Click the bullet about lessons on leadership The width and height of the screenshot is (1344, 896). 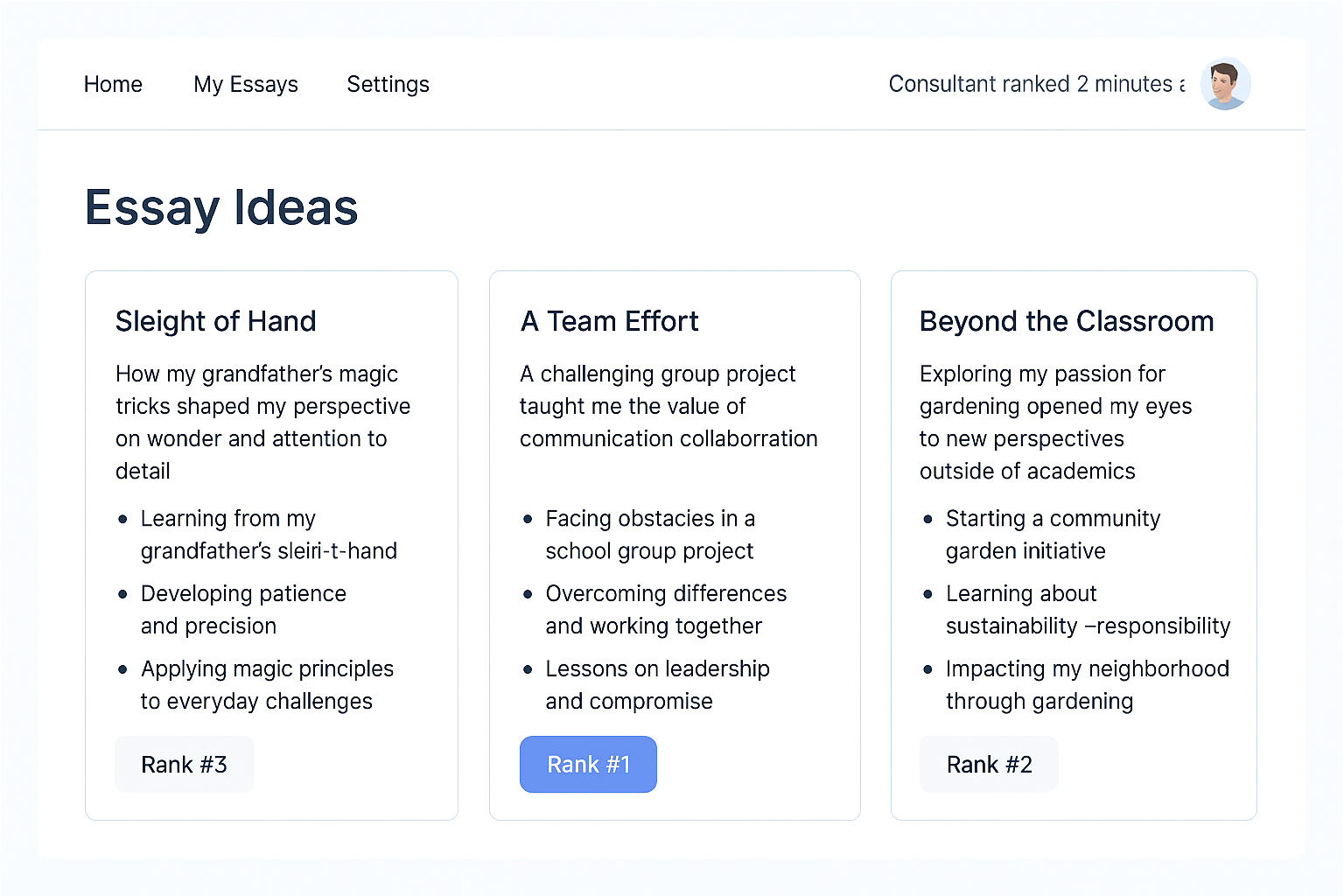click(x=658, y=684)
